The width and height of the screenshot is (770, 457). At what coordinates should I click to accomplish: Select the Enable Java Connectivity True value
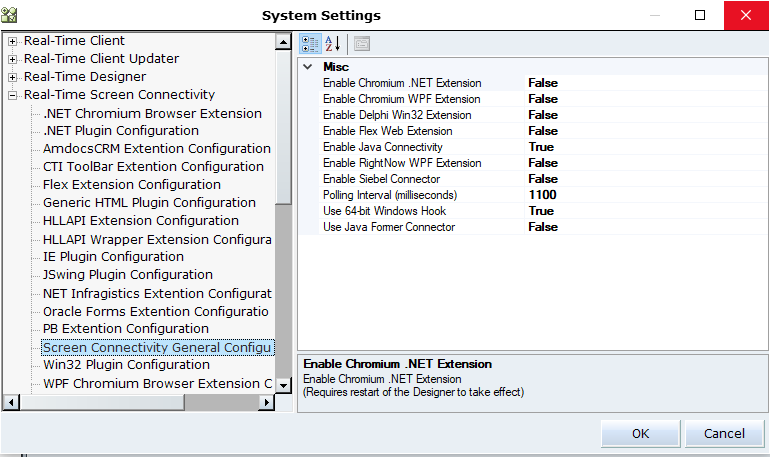[x=541, y=147]
